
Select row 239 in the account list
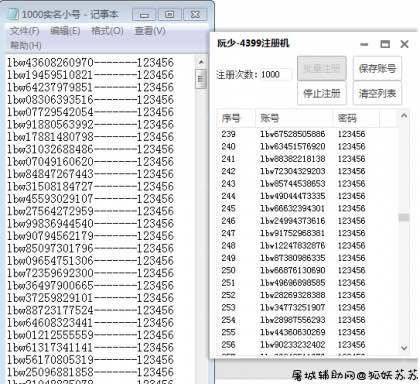coord(307,134)
